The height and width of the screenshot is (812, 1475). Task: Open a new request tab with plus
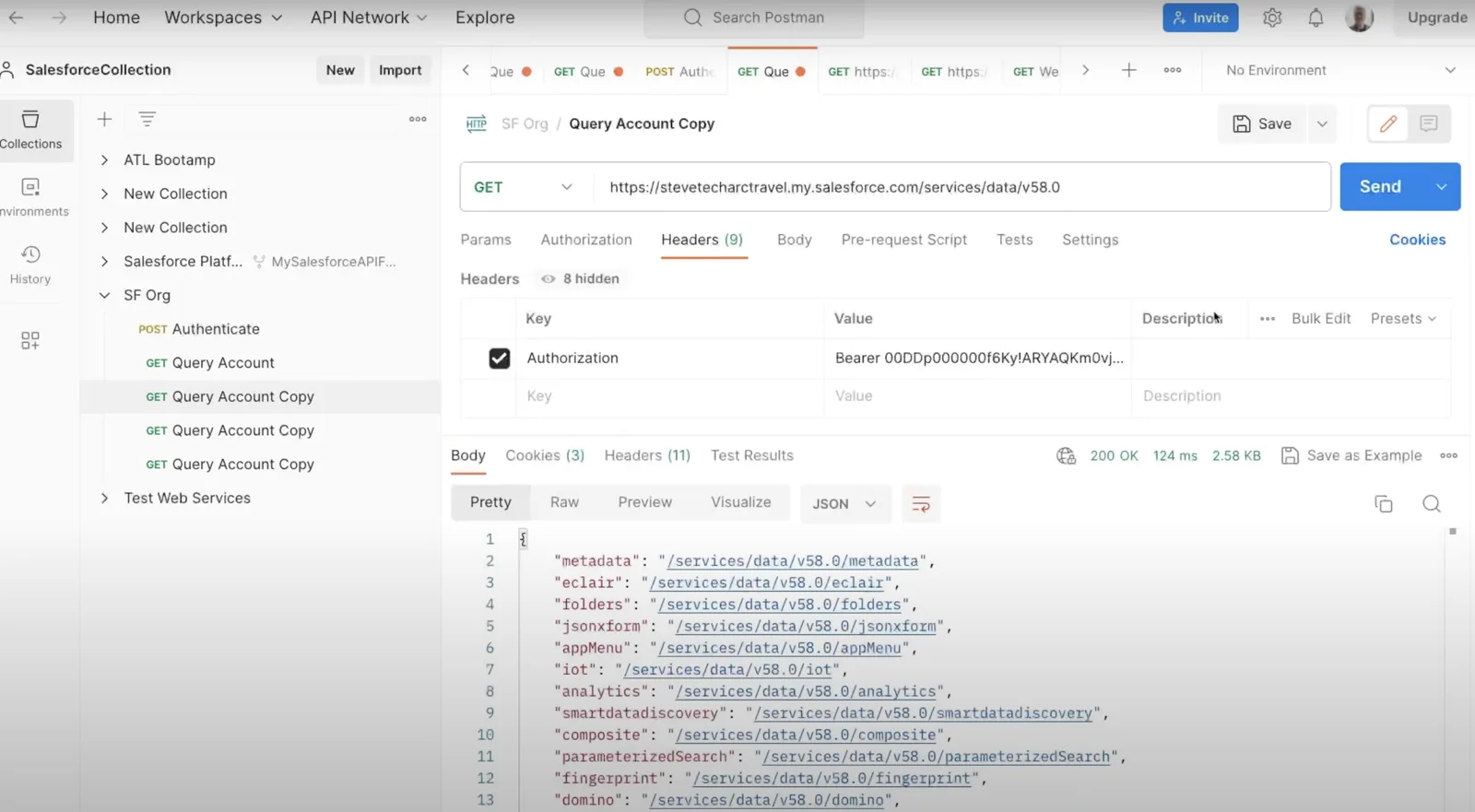(1128, 70)
